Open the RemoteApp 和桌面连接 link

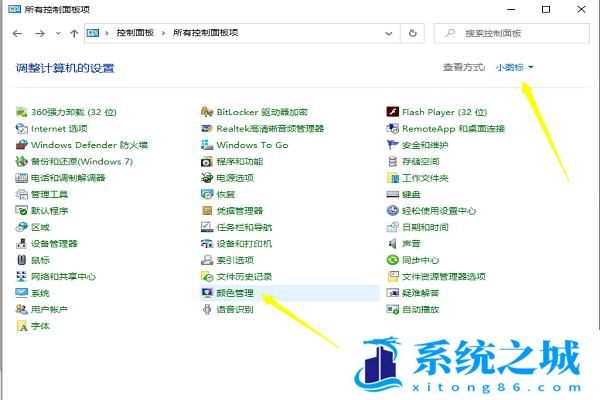point(453,129)
